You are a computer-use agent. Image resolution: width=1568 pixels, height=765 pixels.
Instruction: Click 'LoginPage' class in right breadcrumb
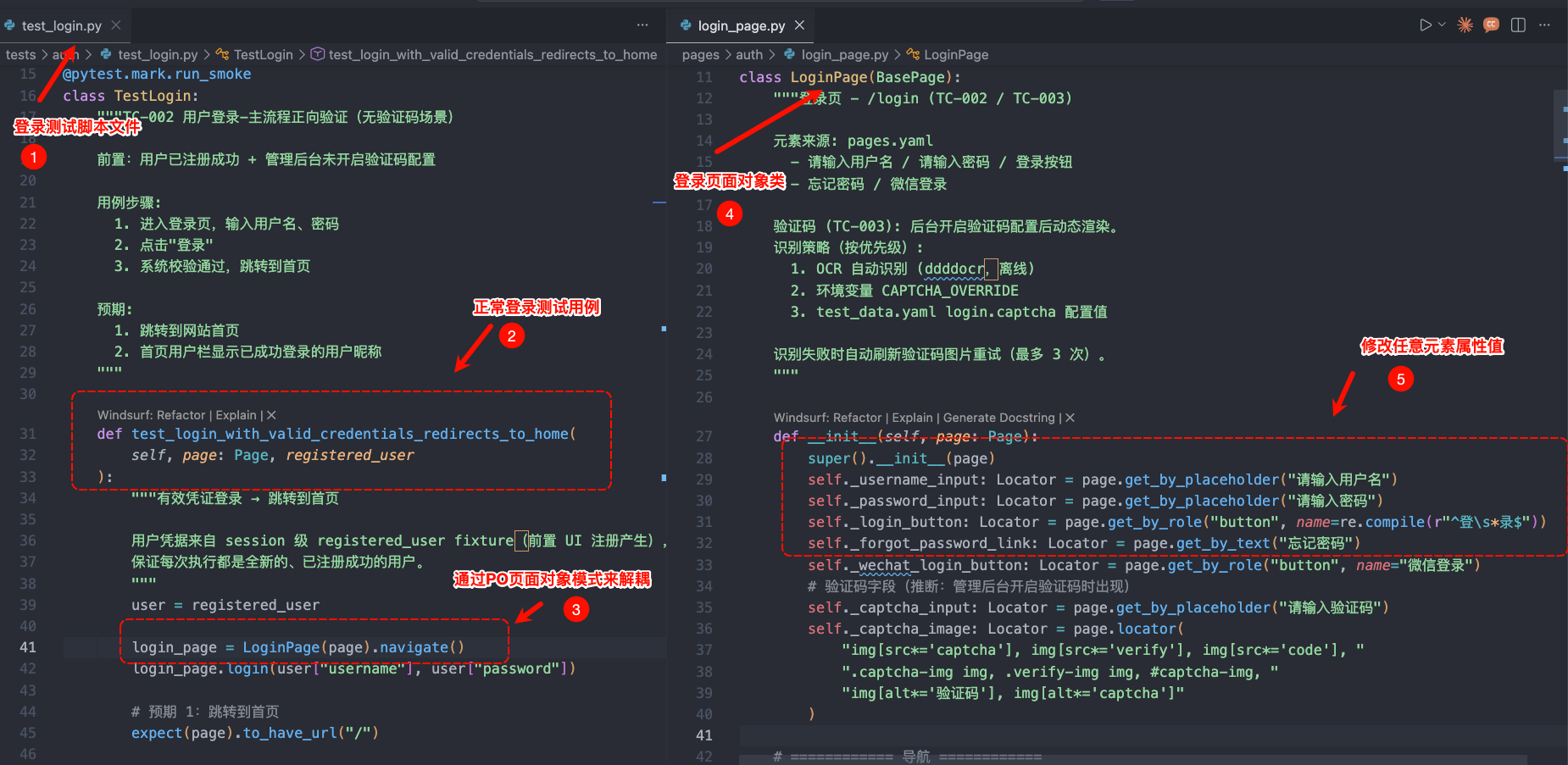pyautogui.click(x=956, y=54)
